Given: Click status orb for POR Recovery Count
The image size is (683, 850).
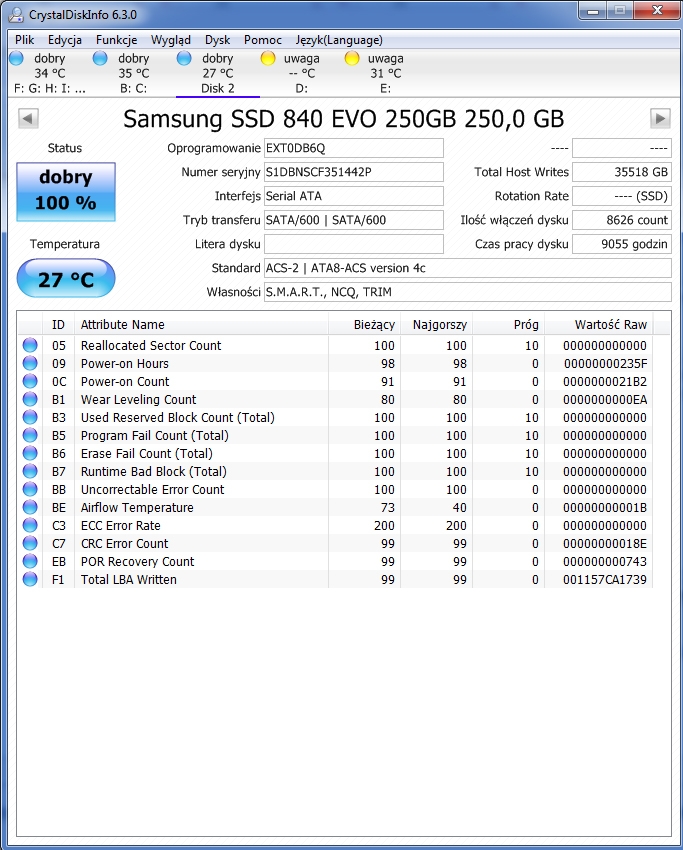Looking at the screenshot, I should point(30,561).
